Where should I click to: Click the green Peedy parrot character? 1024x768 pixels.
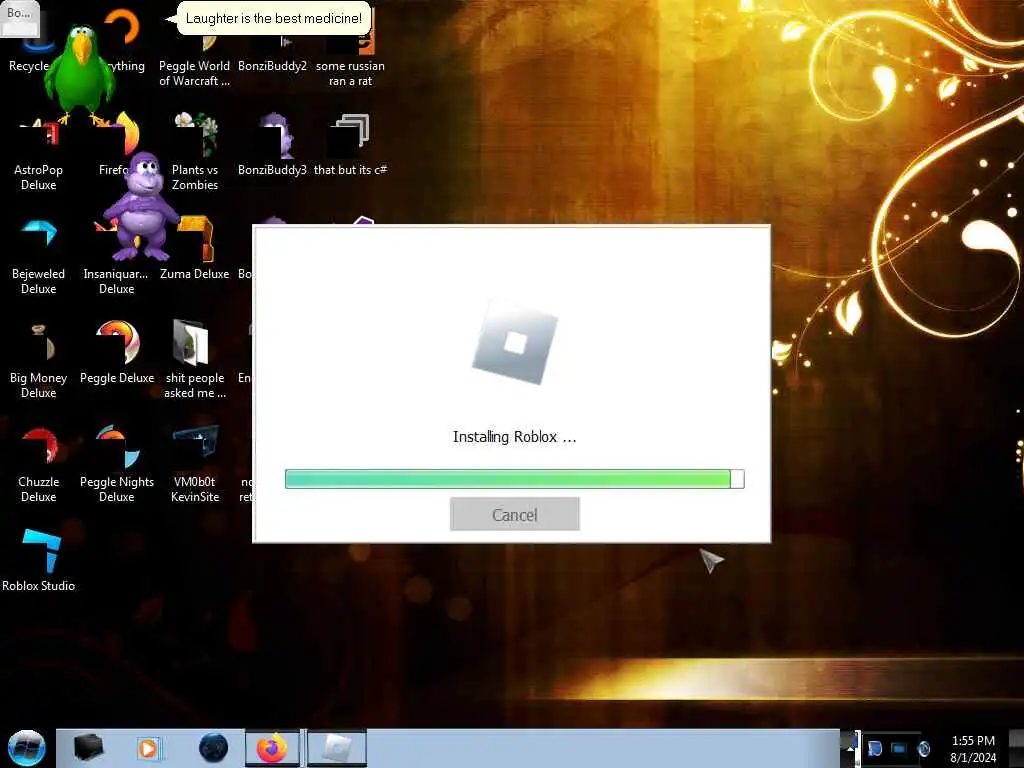tap(80, 75)
